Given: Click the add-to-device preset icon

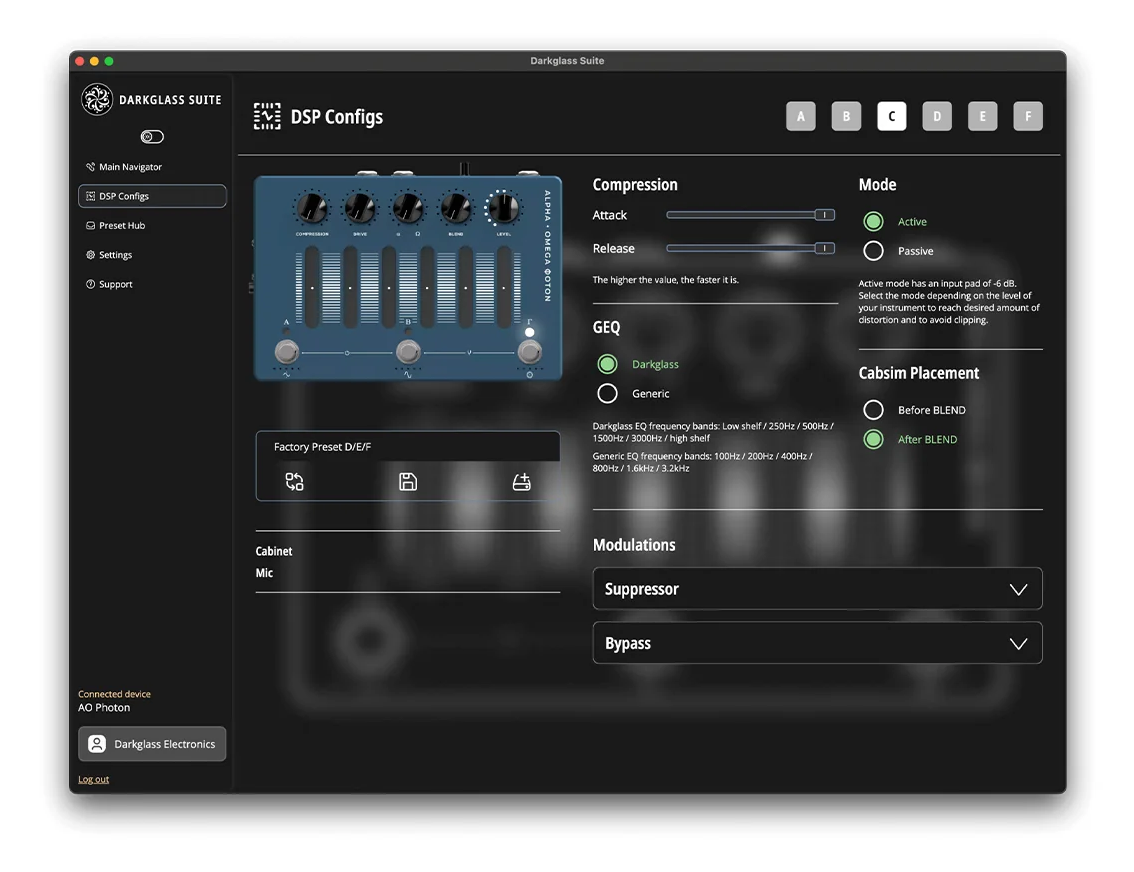Looking at the screenshot, I should (x=521, y=482).
